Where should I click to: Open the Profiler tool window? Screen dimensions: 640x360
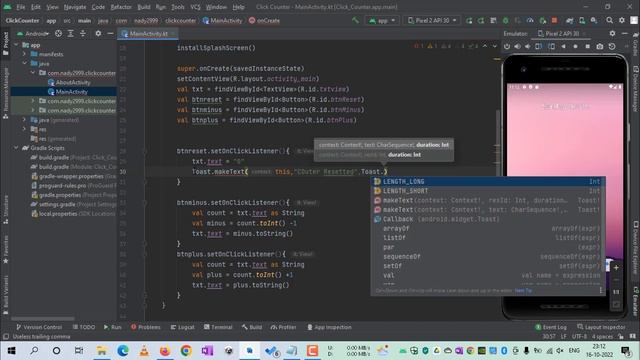pos(283,327)
